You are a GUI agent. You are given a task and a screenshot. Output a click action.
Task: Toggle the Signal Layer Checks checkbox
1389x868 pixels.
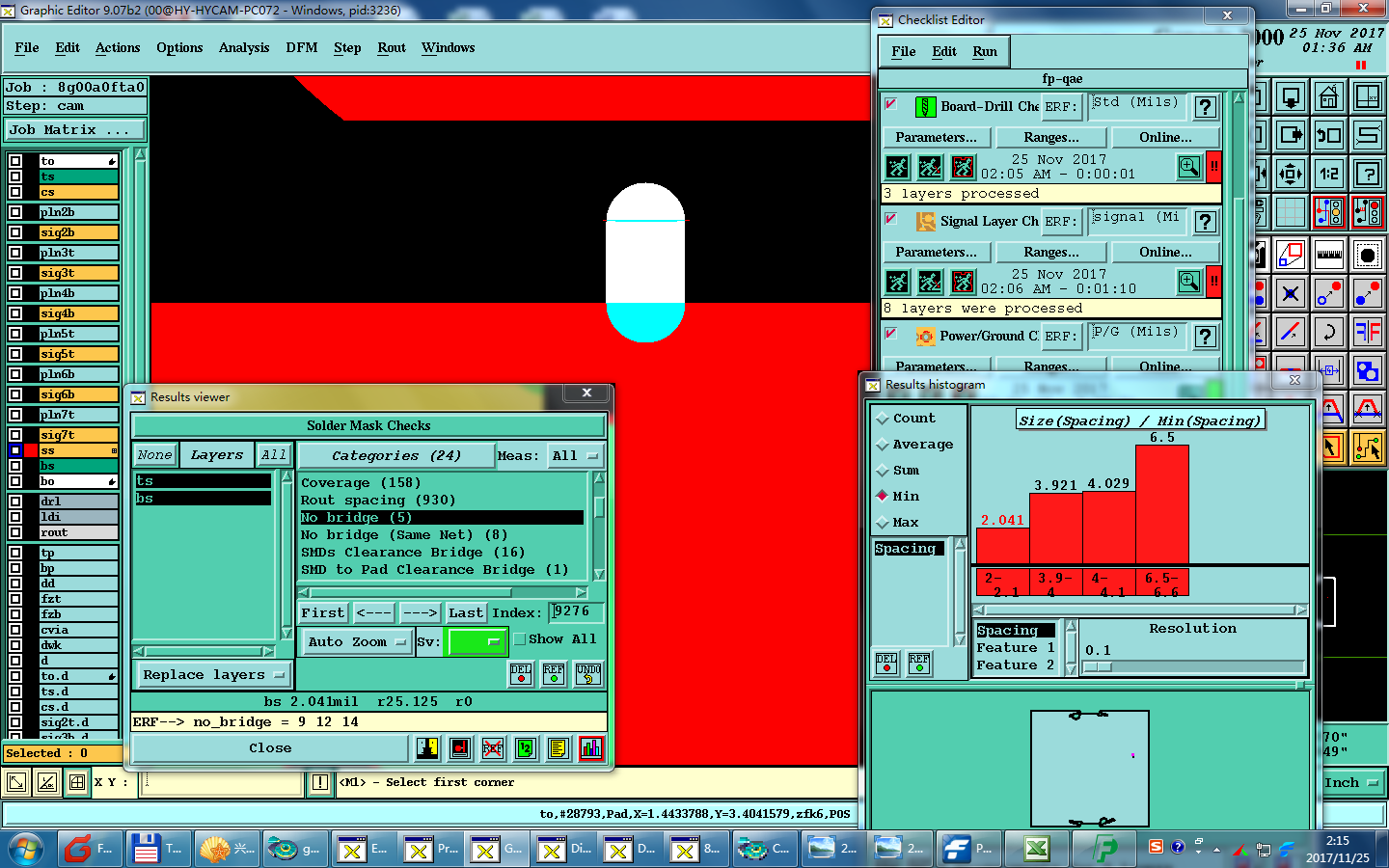click(891, 219)
